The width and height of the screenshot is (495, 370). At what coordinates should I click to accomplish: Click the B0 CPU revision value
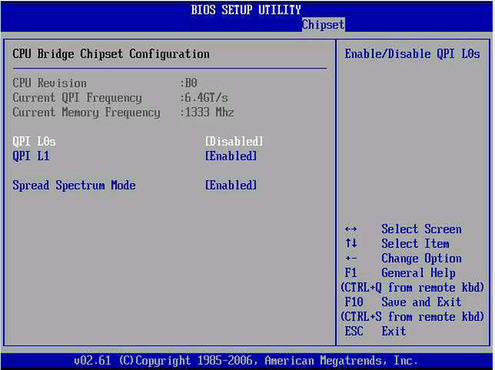(x=191, y=83)
